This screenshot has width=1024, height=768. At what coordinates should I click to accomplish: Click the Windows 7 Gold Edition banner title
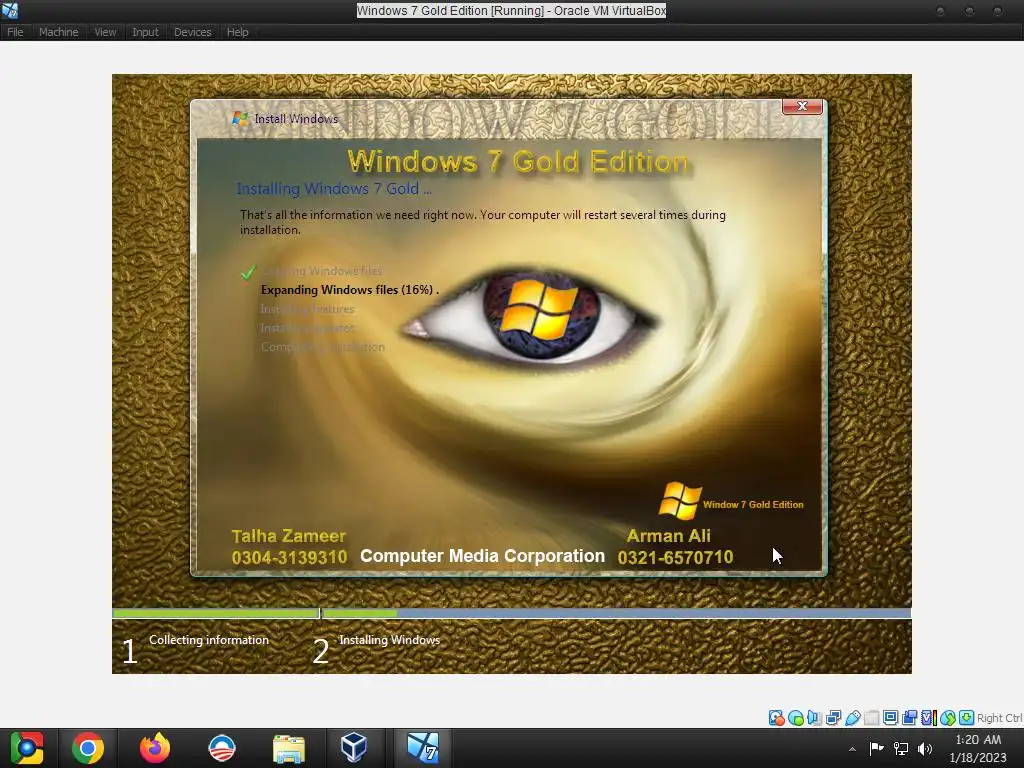518,162
